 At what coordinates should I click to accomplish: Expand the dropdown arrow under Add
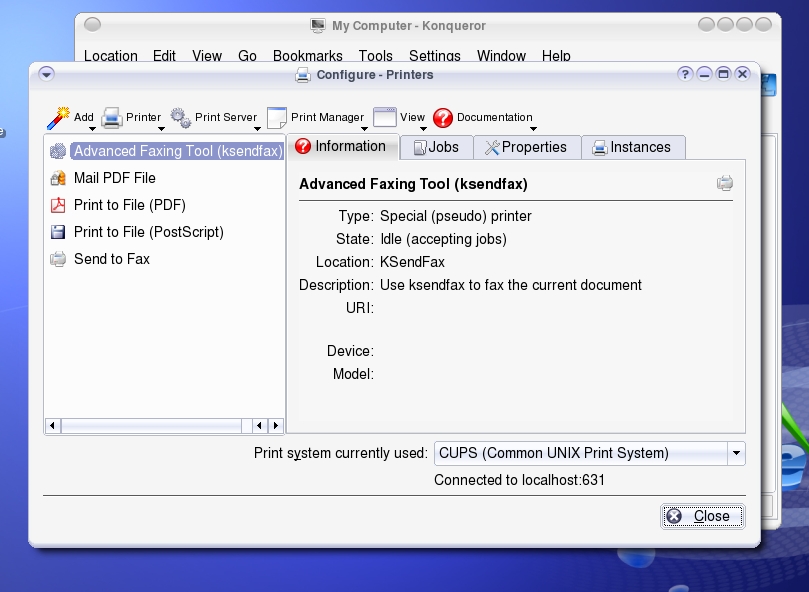point(92,129)
